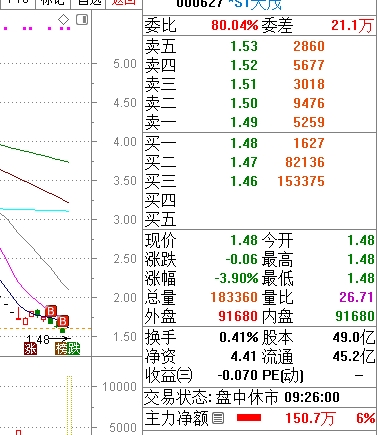This screenshot has height=435, width=377.
Task: Click the 5.00 price axis label
Action: pos(125,63)
